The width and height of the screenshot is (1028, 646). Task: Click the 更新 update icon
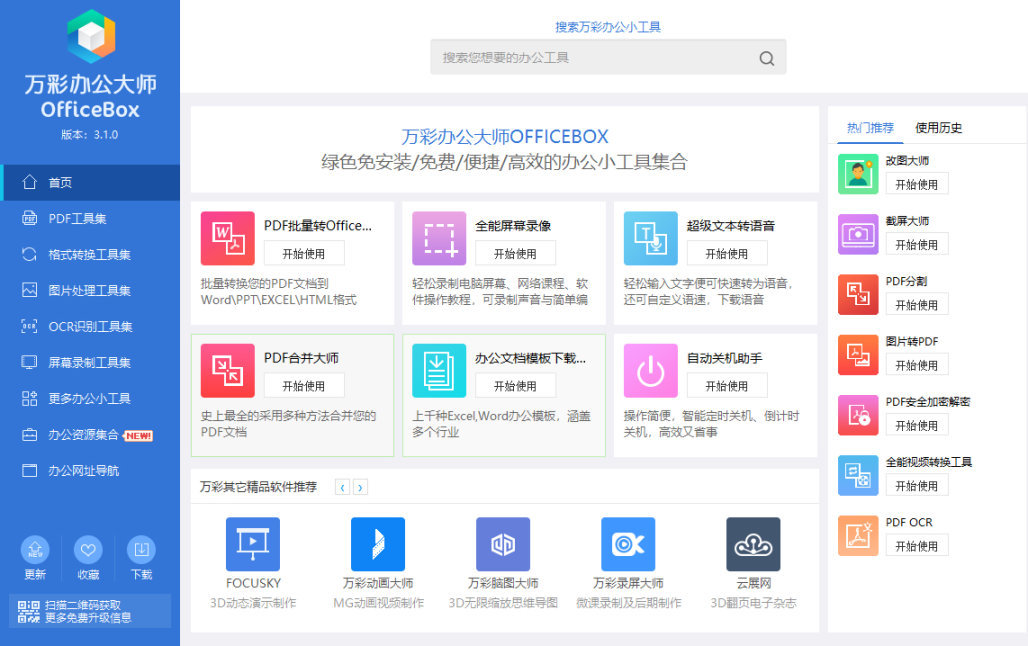(x=35, y=550)
